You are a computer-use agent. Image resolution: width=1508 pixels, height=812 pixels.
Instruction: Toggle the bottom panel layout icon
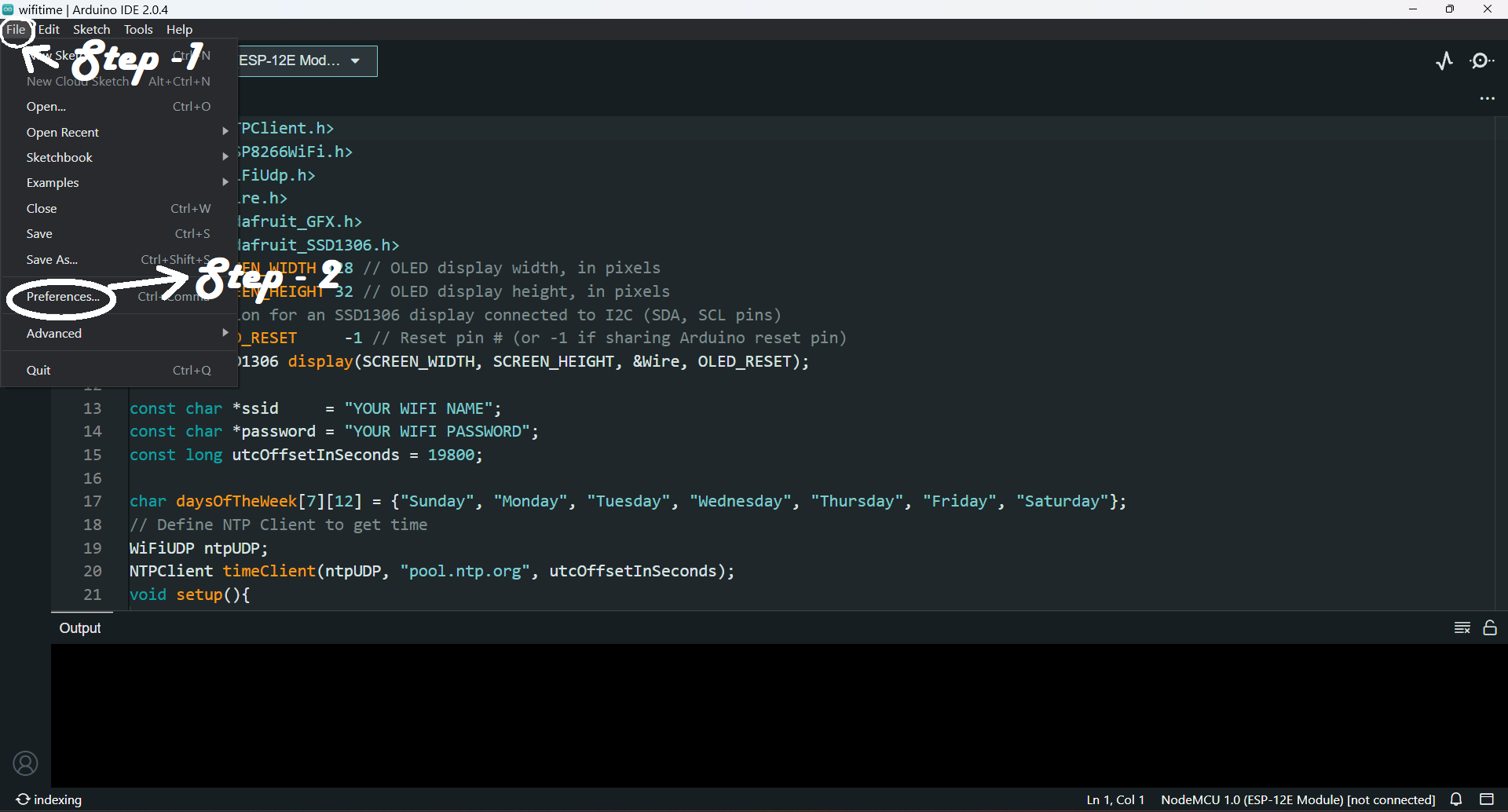(1487, 799)
